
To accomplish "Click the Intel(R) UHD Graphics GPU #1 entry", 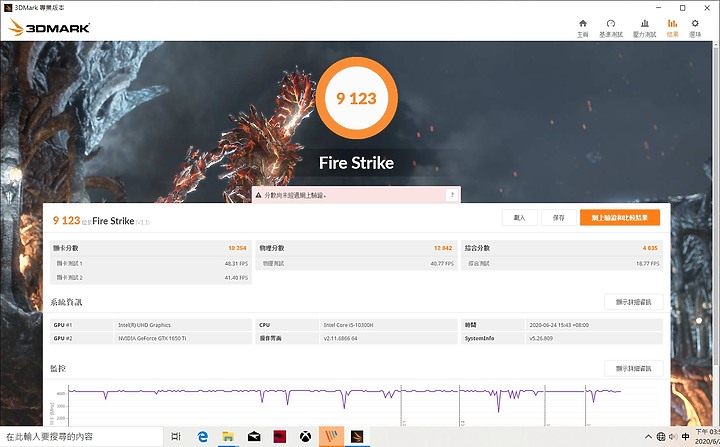I will click(144, 325).
